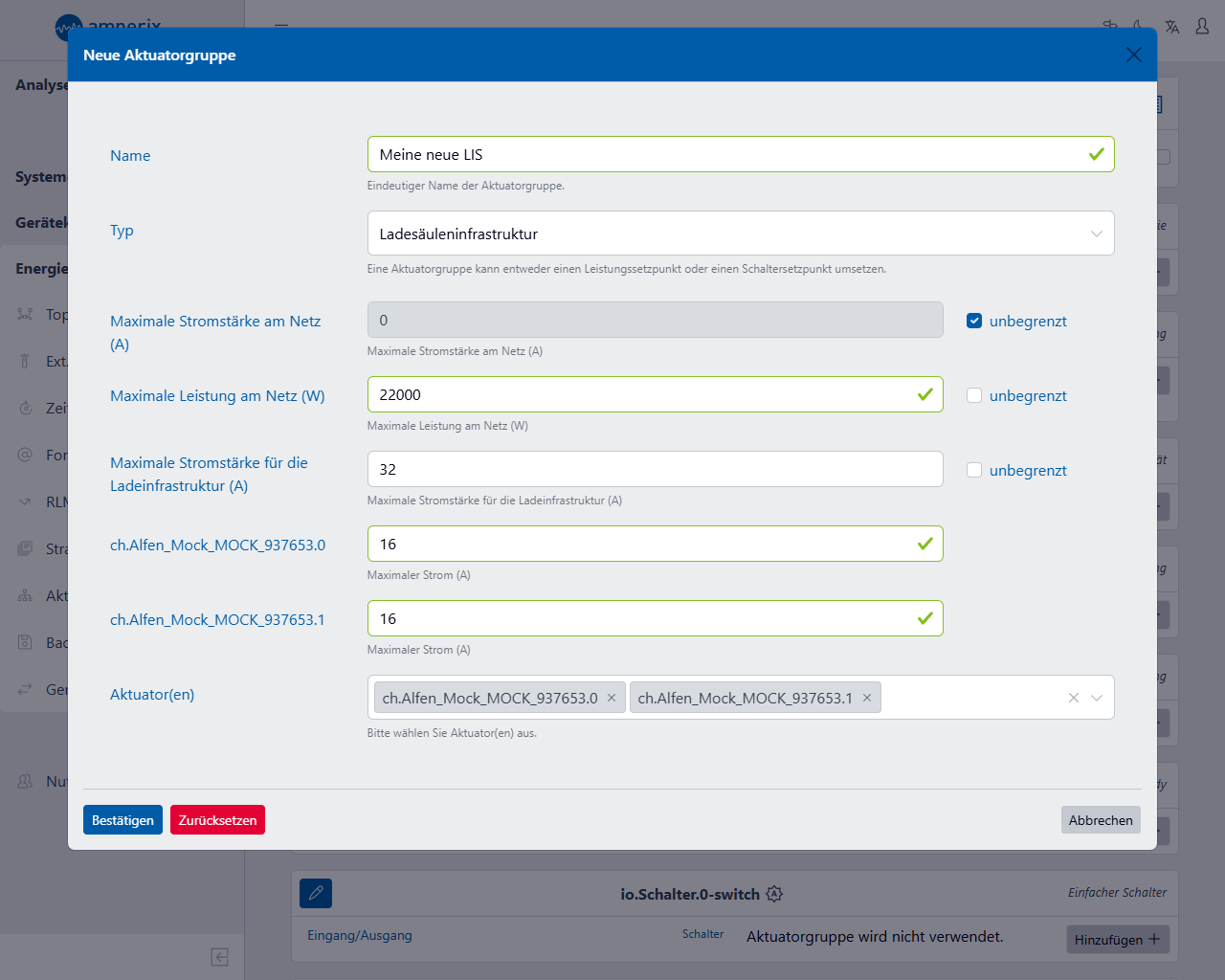
Task: Click the Name field containing Meine neue LIS
Action: 727,154
